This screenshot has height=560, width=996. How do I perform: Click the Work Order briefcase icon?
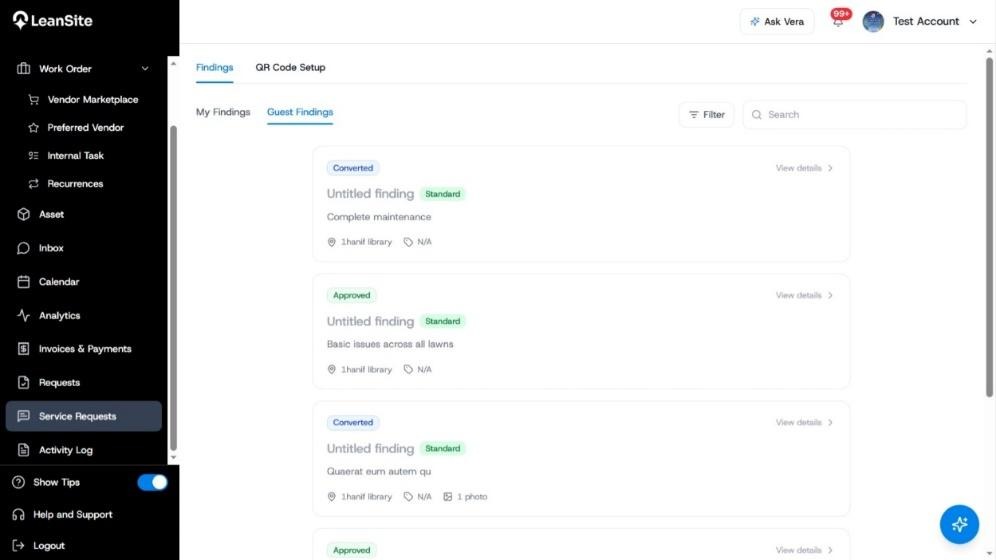pyautogui.click(x=24, y=69)
